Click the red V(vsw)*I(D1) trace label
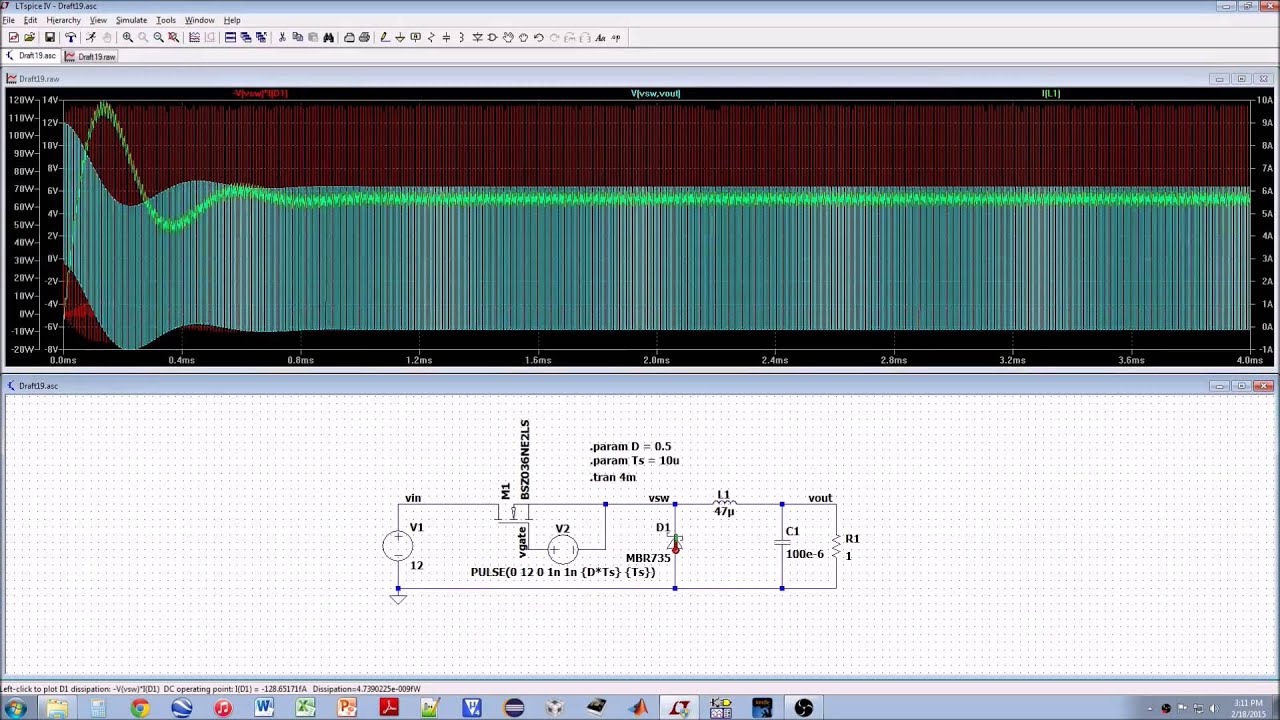Image resolution: width=1280 pixels, height=720 pixels. point(261,93)
